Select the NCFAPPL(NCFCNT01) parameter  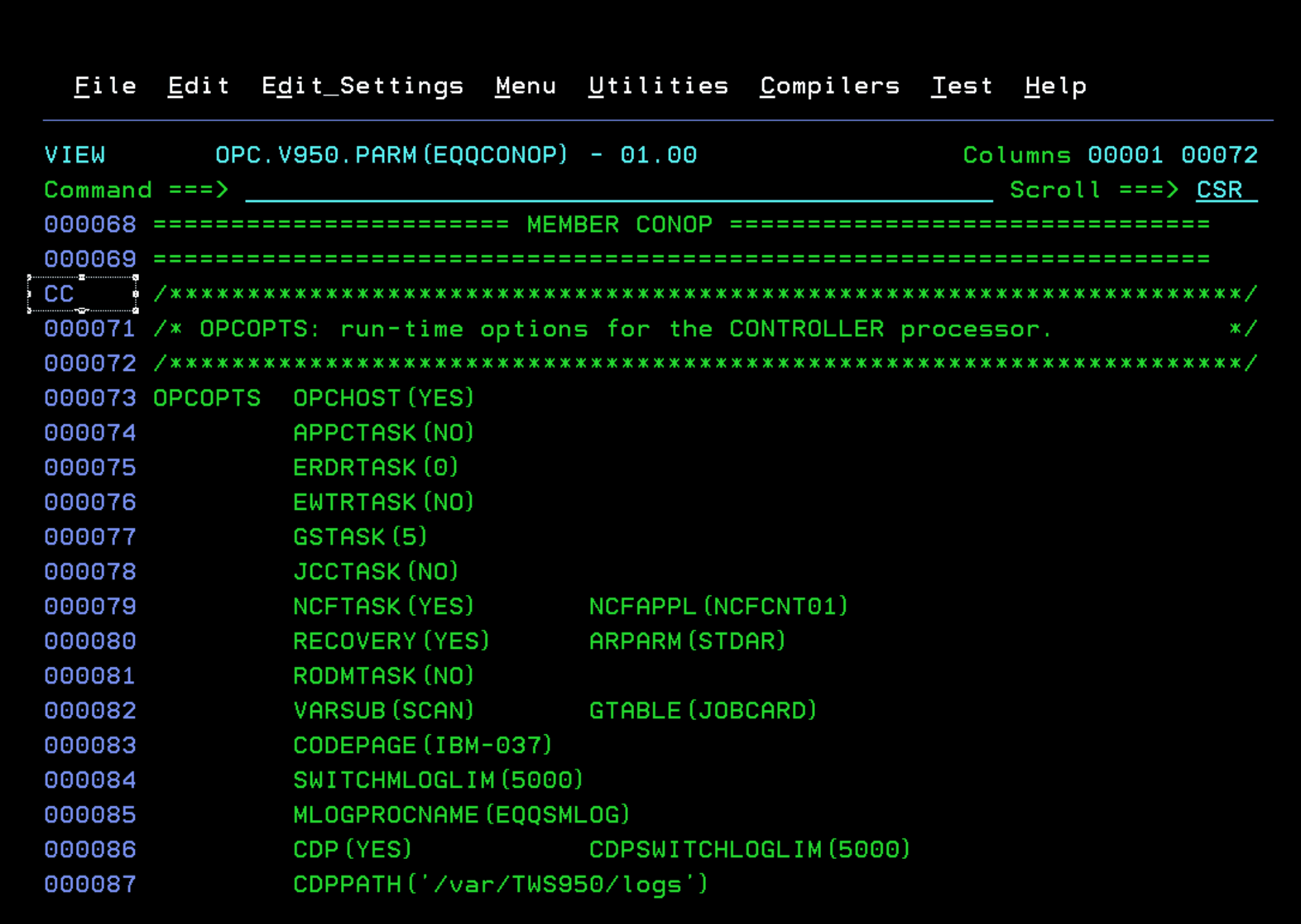click(718, 606)
